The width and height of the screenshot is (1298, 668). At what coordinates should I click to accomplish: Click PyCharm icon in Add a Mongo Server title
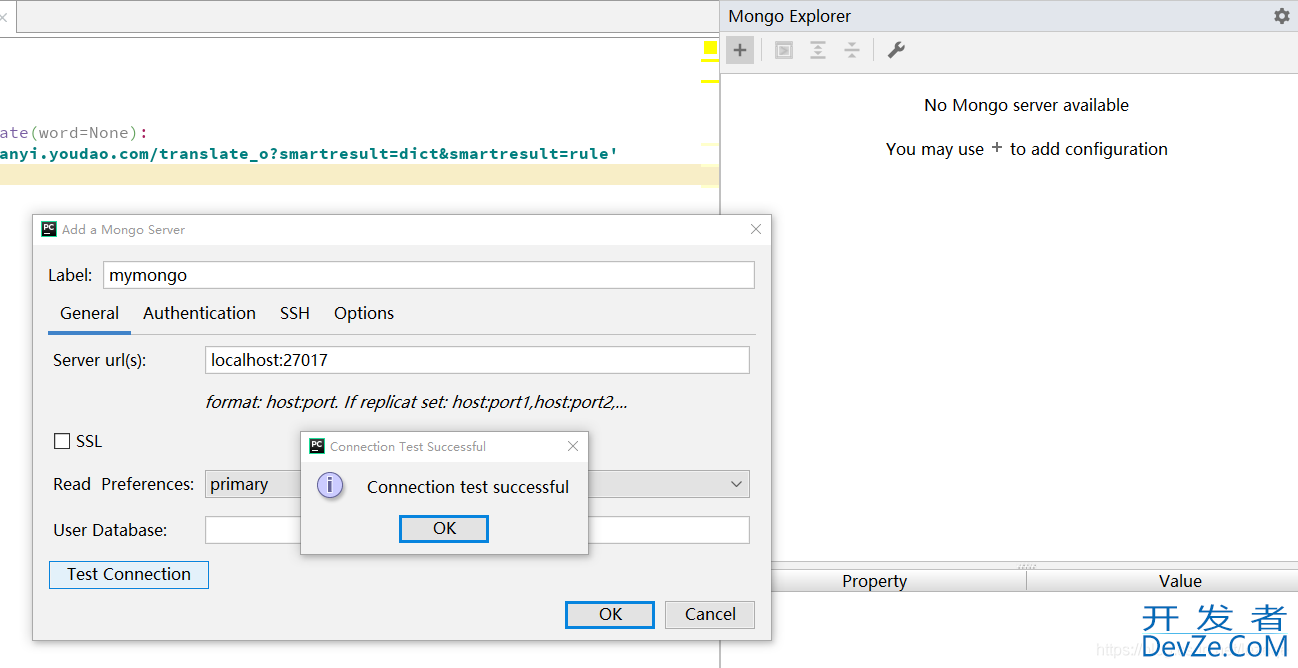[x=49, y=229]
